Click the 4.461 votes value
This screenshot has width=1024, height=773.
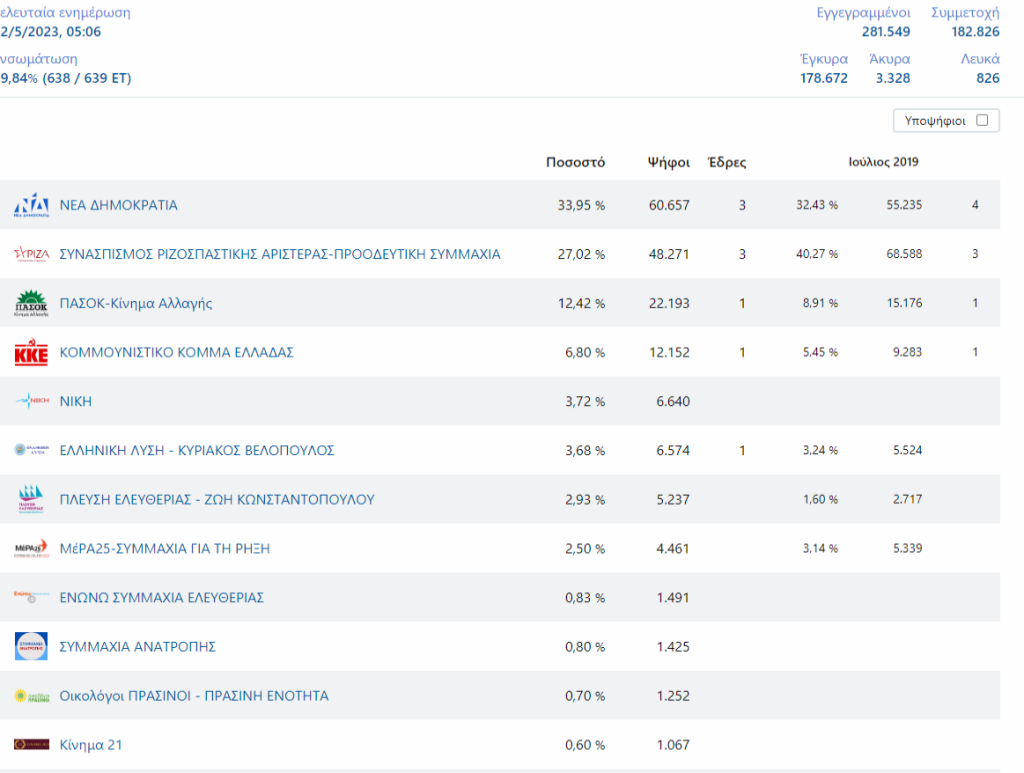[x=673, y=548]
